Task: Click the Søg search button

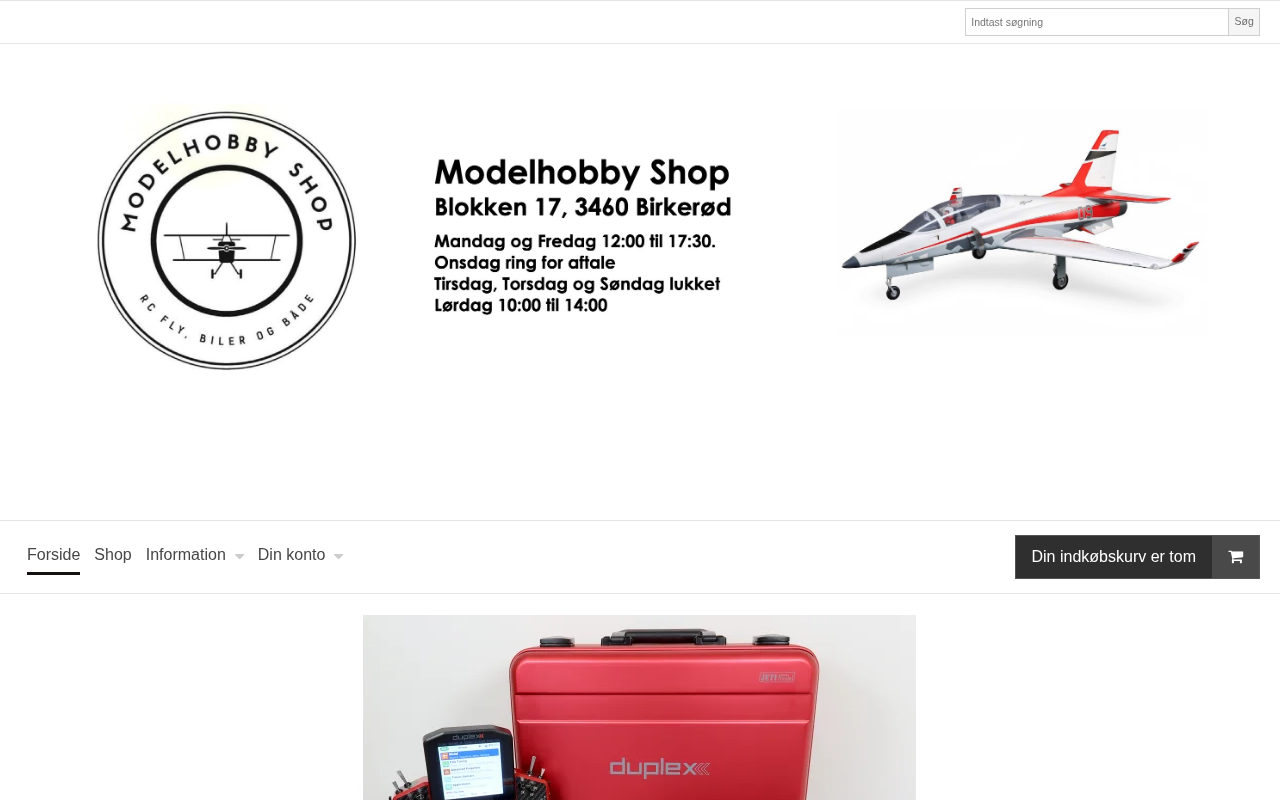Action: [x=1244, y=22]
